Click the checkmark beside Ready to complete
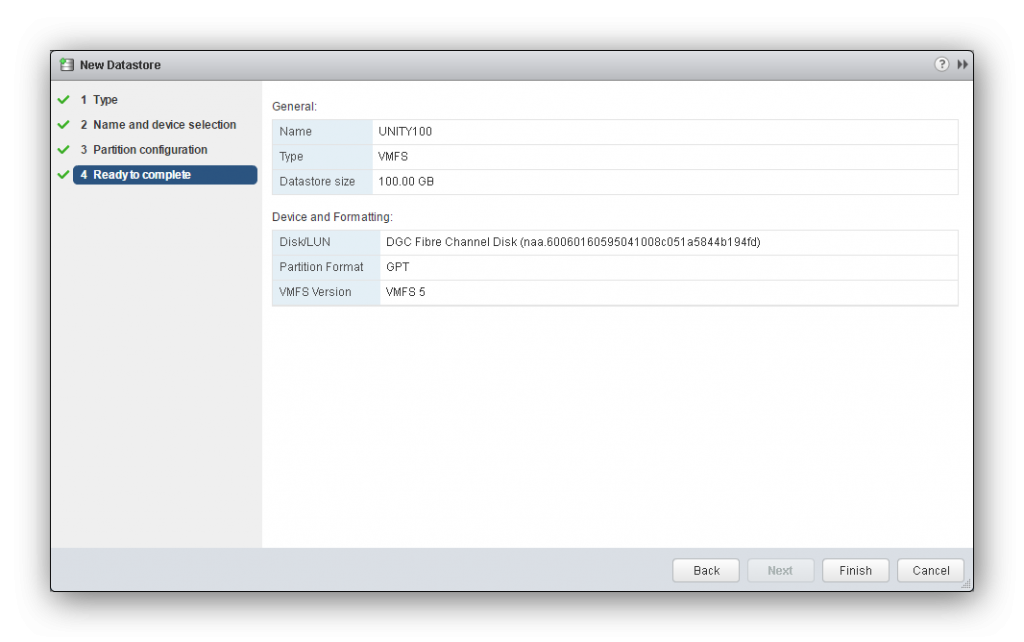 point(62,174)
